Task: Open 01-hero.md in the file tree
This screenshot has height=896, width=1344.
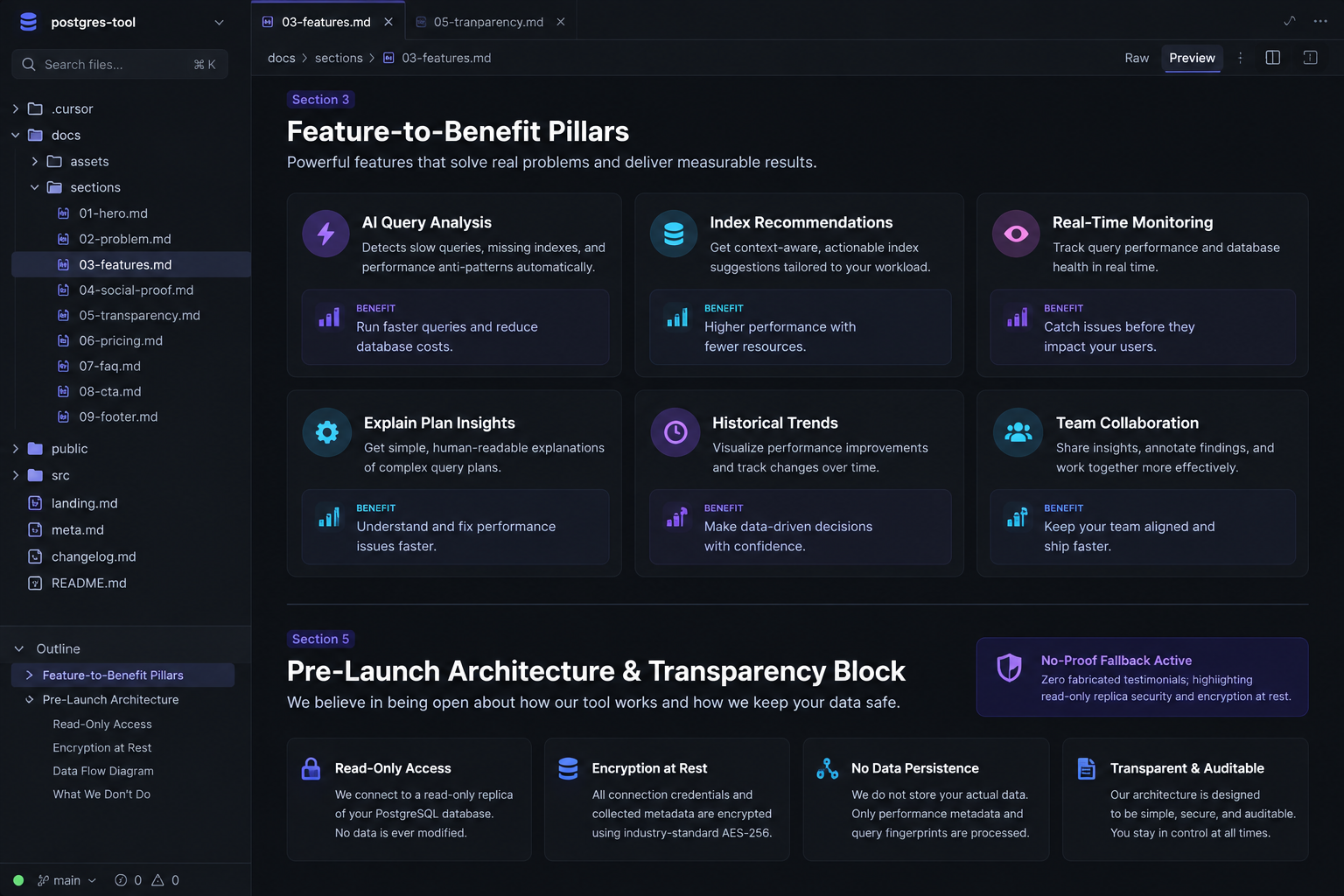Action: click(113, 213)
